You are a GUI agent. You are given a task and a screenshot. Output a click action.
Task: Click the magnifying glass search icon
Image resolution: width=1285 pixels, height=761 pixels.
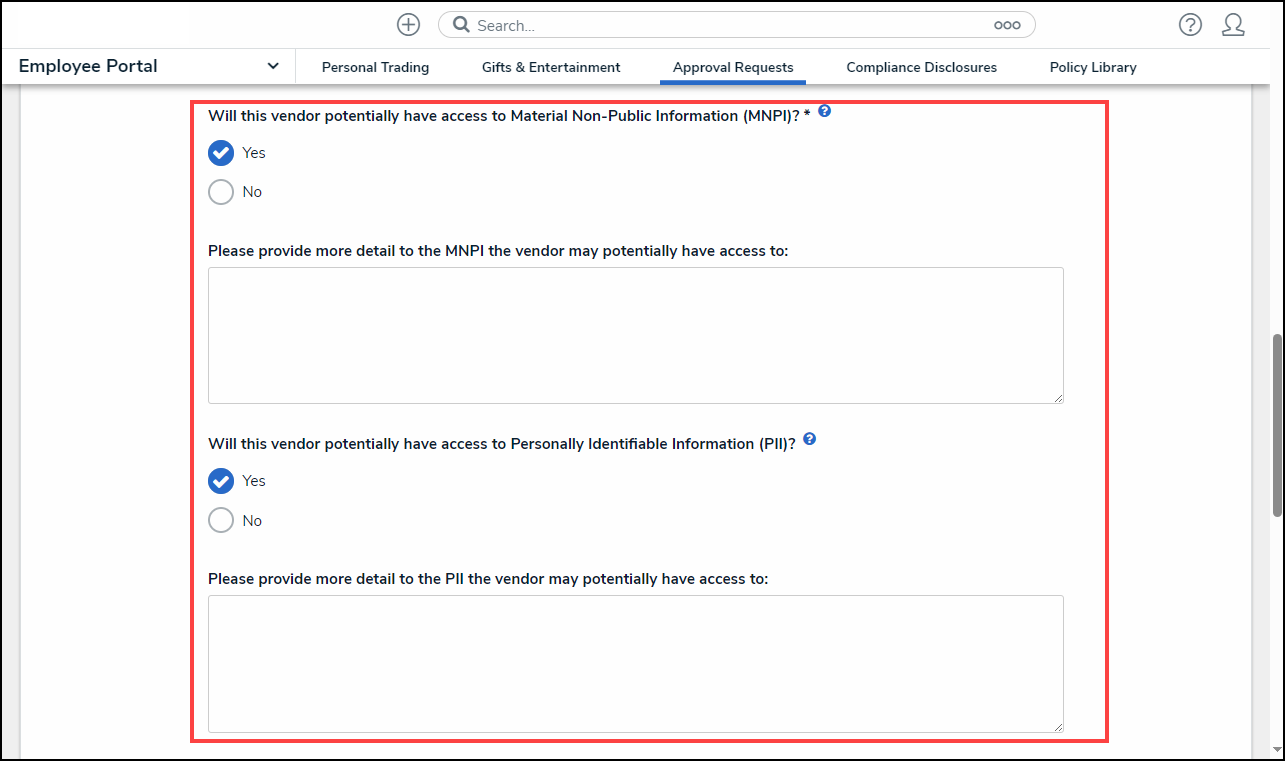[461, 25]
